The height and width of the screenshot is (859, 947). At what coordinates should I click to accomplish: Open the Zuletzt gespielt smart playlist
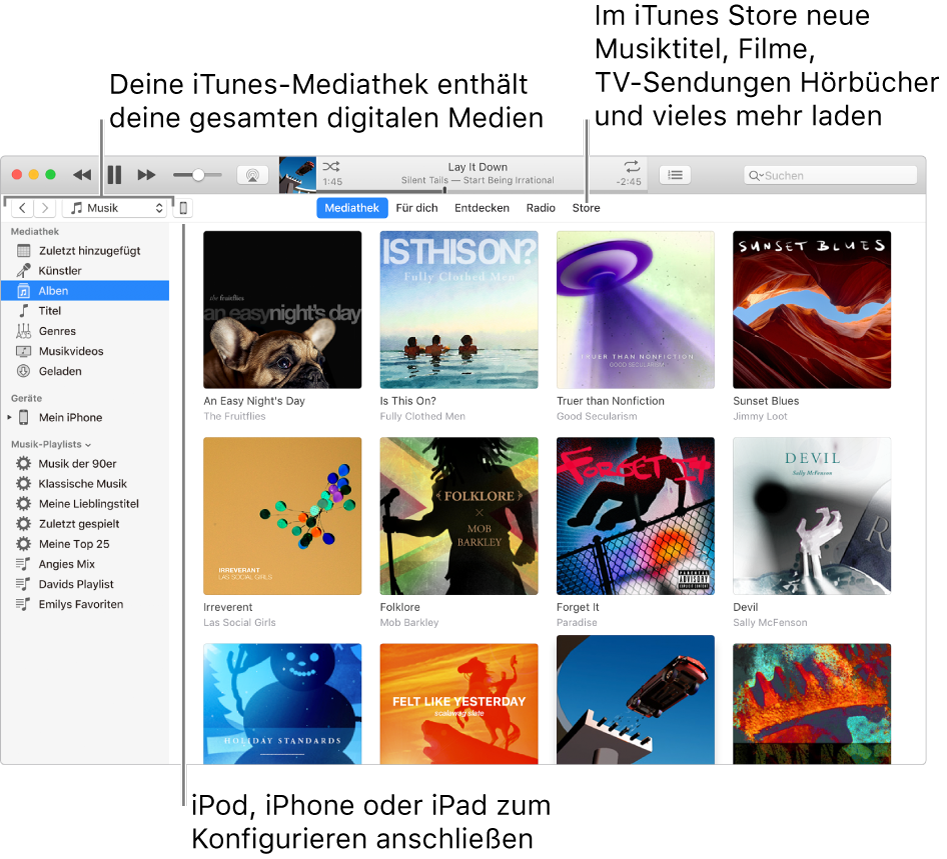coord(85,524)
